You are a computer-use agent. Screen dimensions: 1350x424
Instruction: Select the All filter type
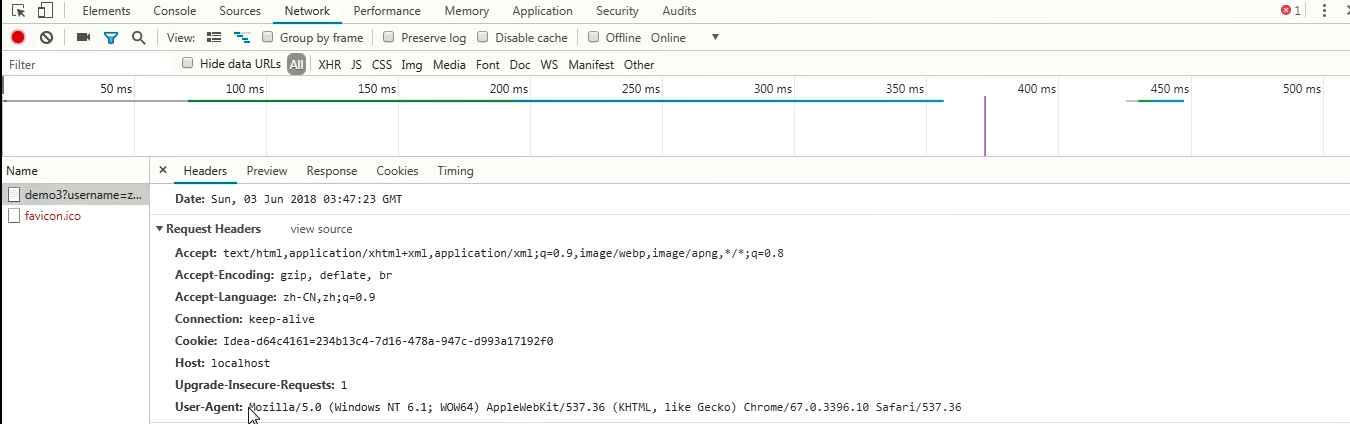tap(296, 64)
